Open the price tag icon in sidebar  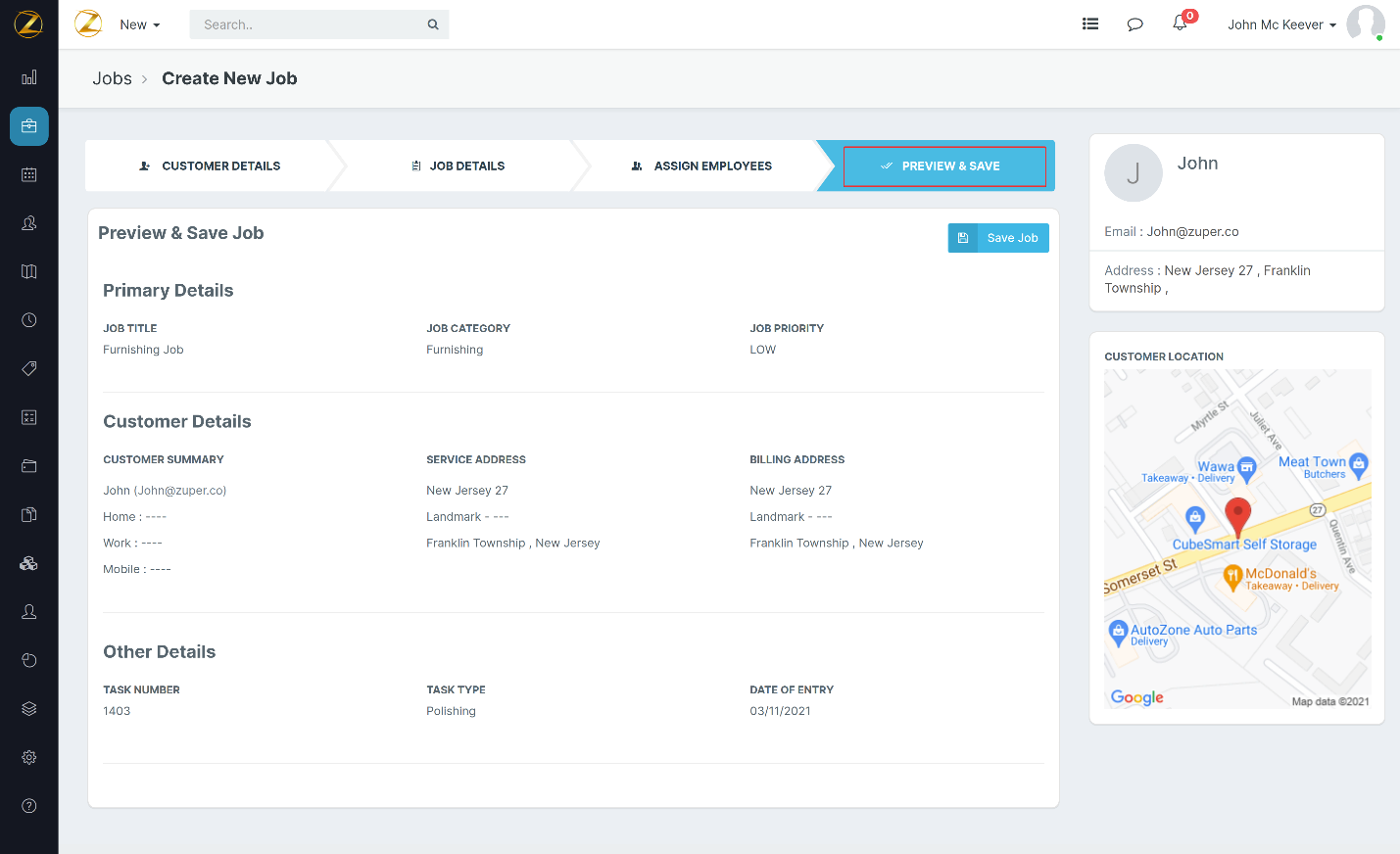click(29, 368)
